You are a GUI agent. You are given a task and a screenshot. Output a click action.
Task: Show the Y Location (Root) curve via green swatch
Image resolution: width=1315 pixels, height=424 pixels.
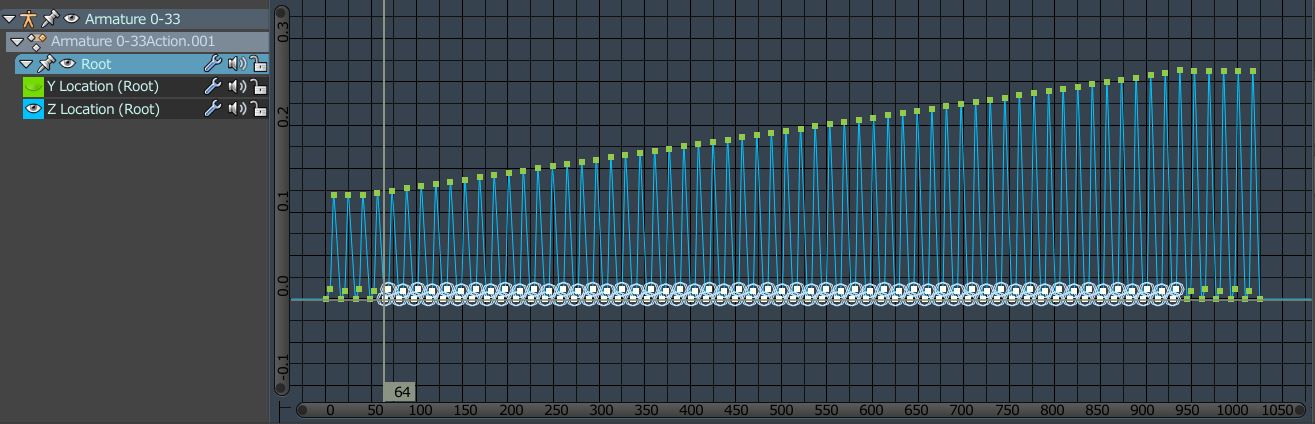click(x=33, y=87)
